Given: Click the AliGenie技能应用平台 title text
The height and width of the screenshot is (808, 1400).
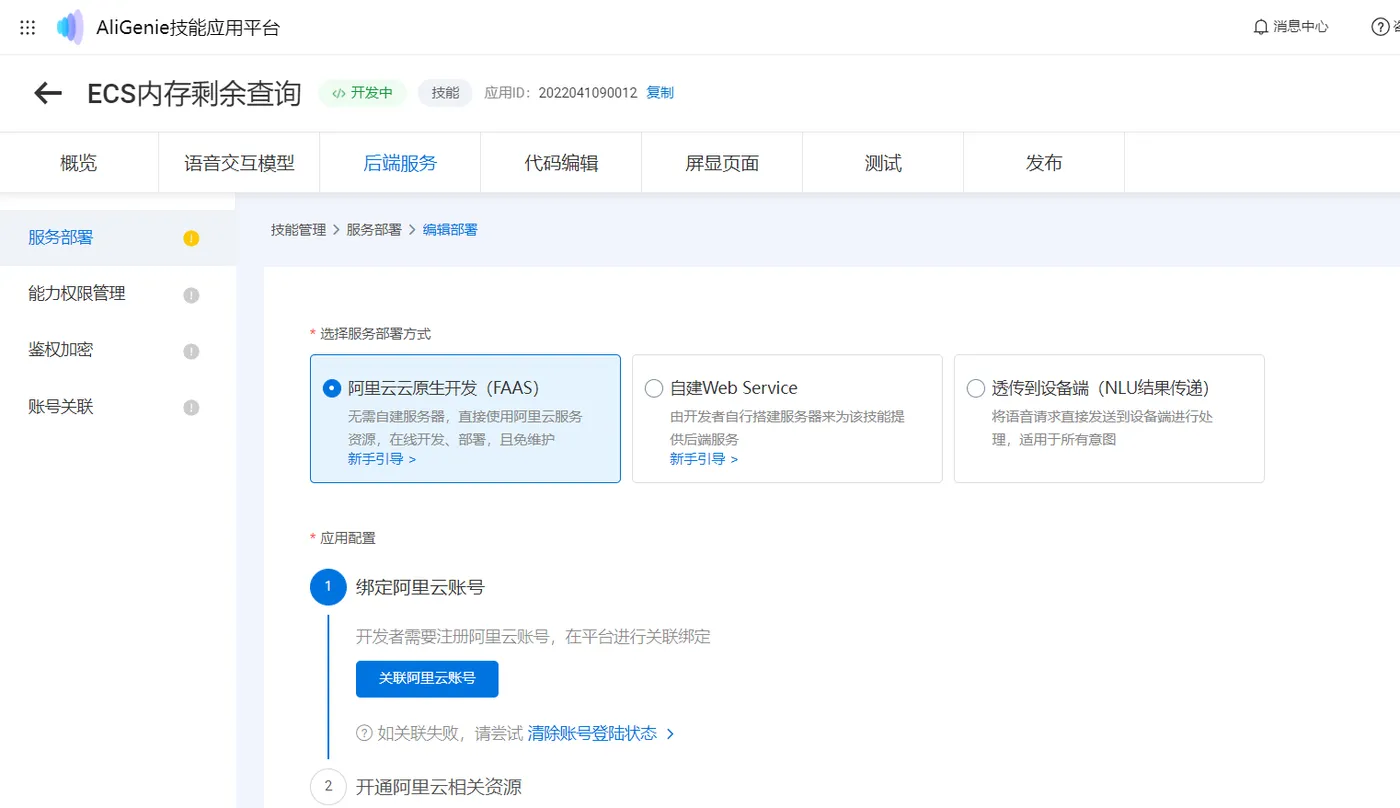Looking at the screenshot, I should [x=188, y=28].
